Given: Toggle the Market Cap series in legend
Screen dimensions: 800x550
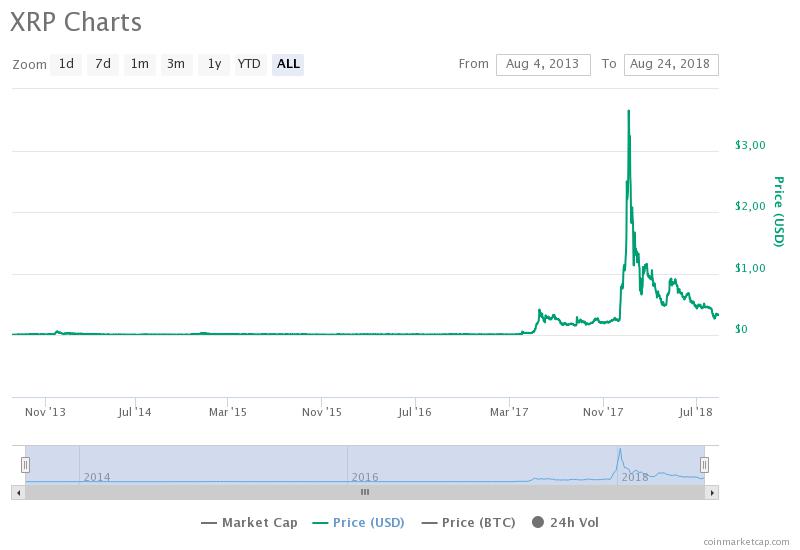Looking at the screenshot, I should coord(249,522).
